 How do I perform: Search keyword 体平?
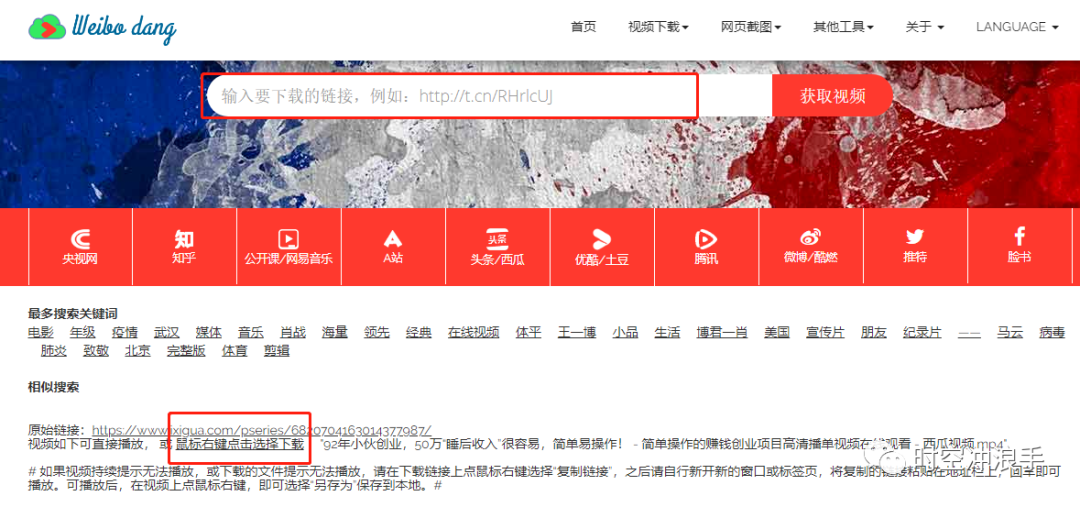coord(528,332)
